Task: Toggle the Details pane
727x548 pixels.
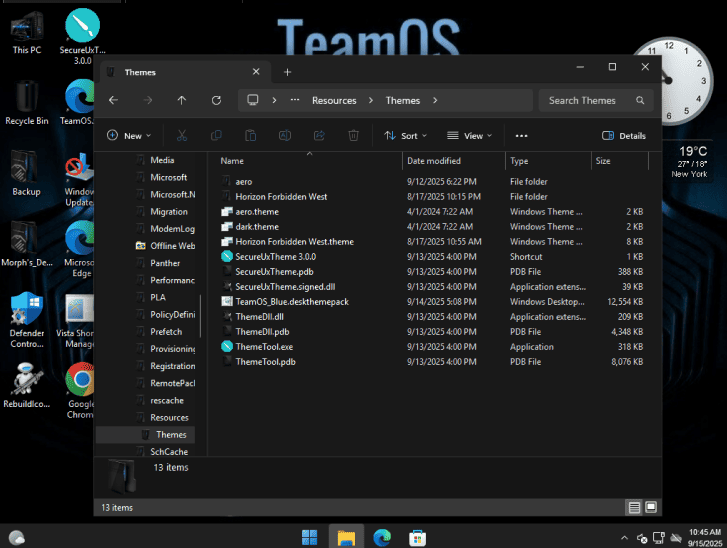Action: click(624, 136)
